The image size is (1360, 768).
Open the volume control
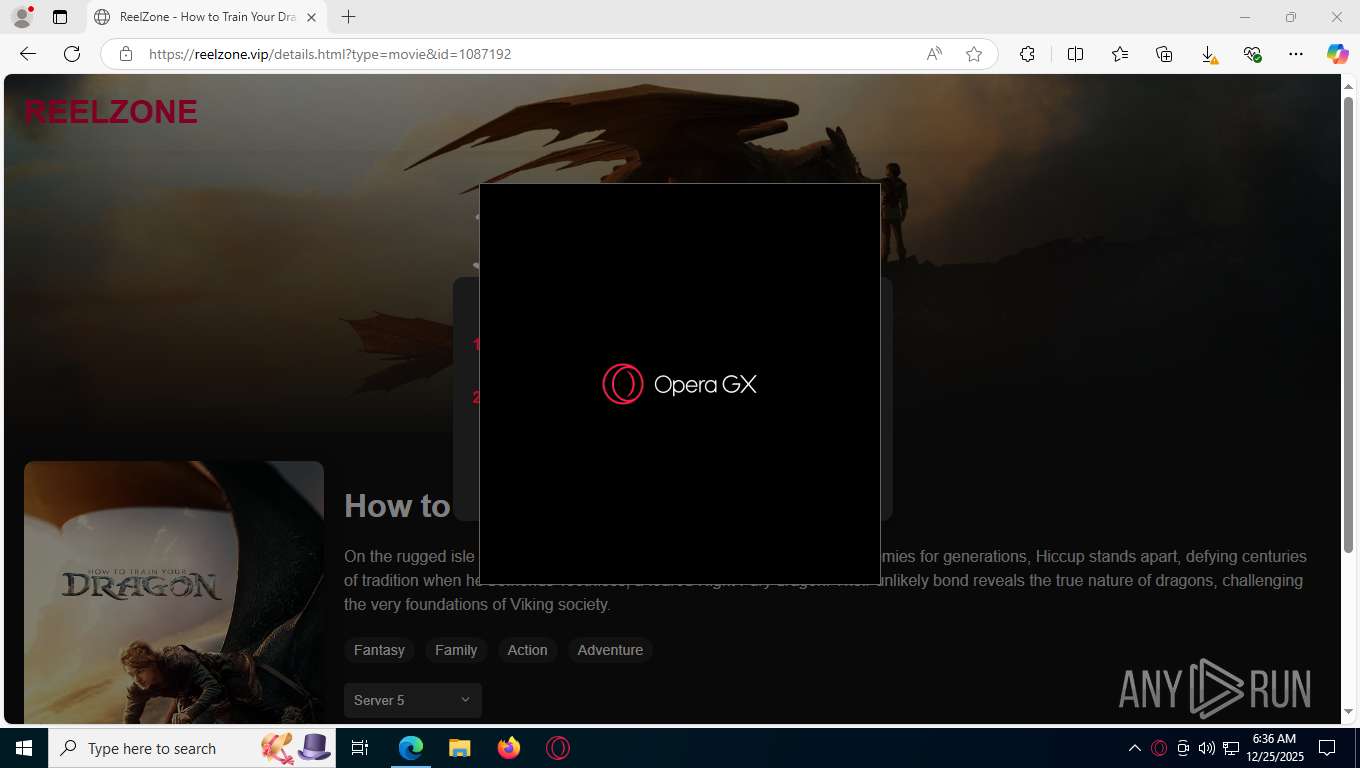pos(1207,748)
